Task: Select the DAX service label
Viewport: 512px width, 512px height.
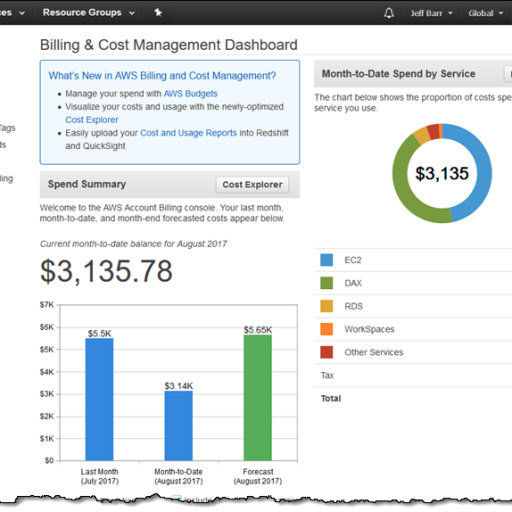Action: (353, 283)
